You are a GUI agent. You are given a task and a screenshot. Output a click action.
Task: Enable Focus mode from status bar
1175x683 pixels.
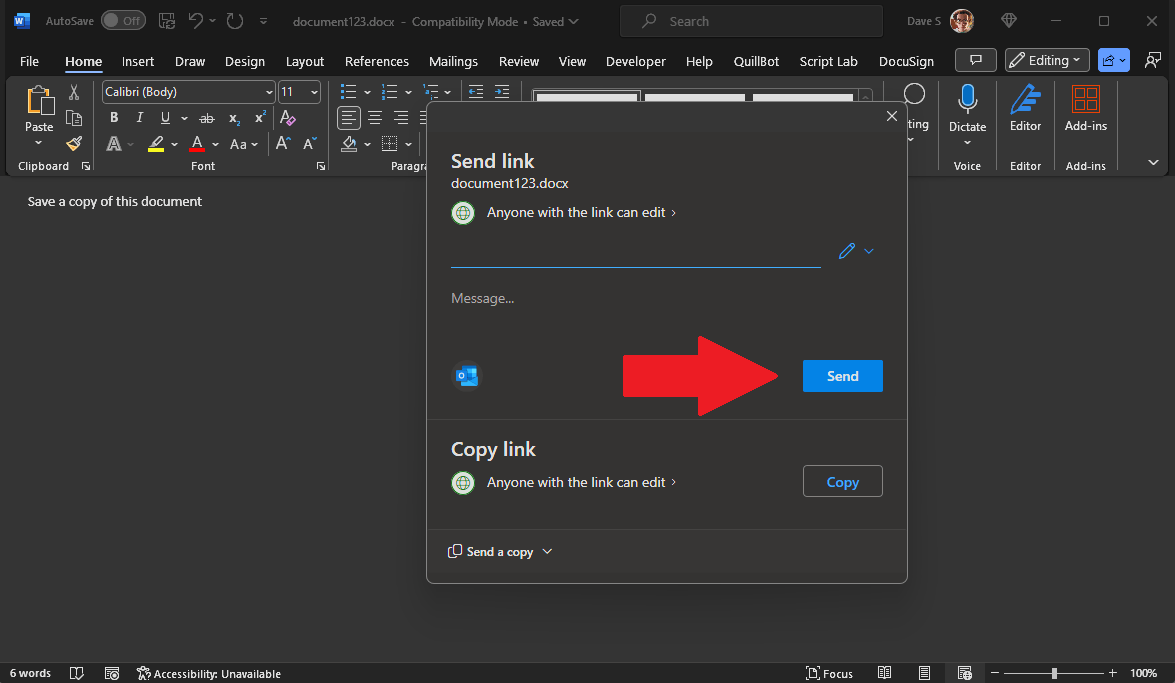point(829,673)
